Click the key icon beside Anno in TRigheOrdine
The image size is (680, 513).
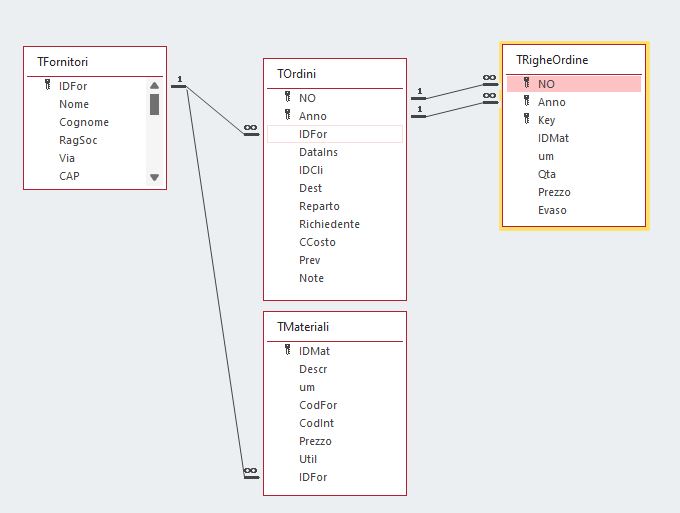pyautogui.click(x=526, y=101)
